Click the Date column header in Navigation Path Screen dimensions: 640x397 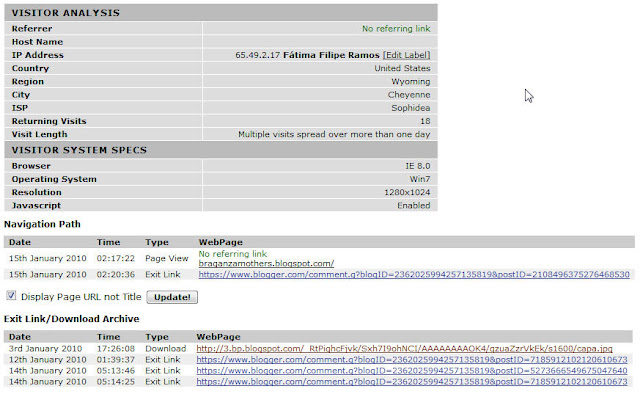(x=20, y=242)
